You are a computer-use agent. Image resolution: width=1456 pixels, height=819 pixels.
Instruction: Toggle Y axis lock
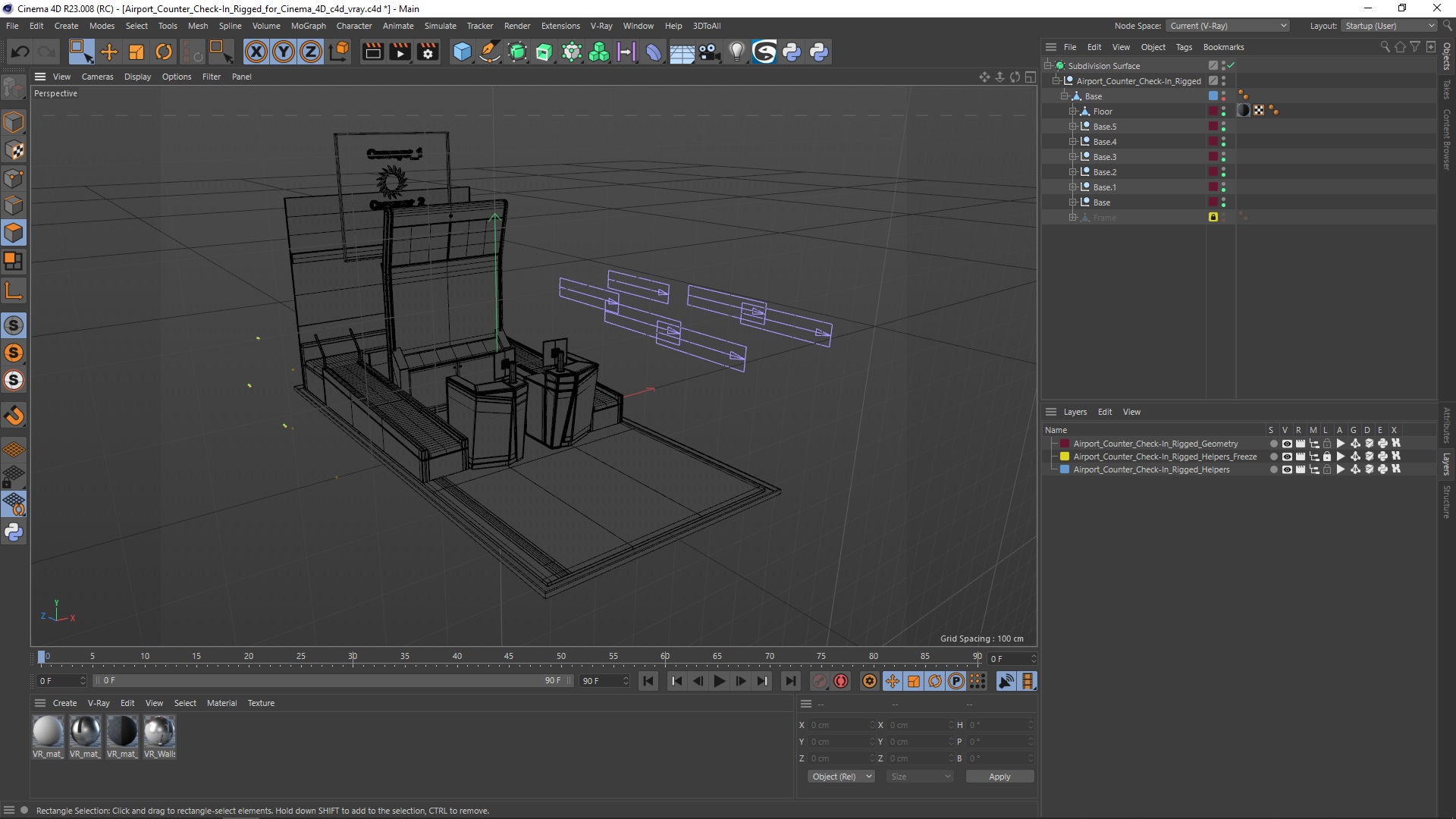point(284,52)
